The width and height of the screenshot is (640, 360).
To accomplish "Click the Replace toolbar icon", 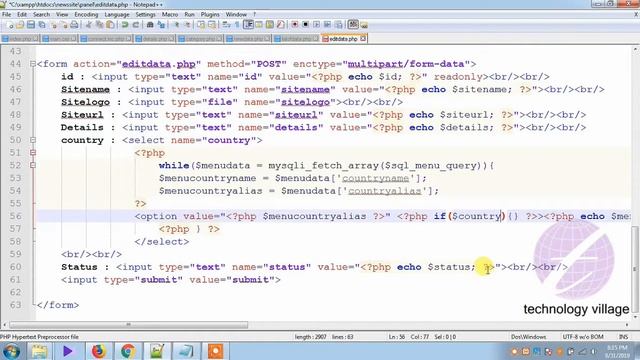I will 161,25.
